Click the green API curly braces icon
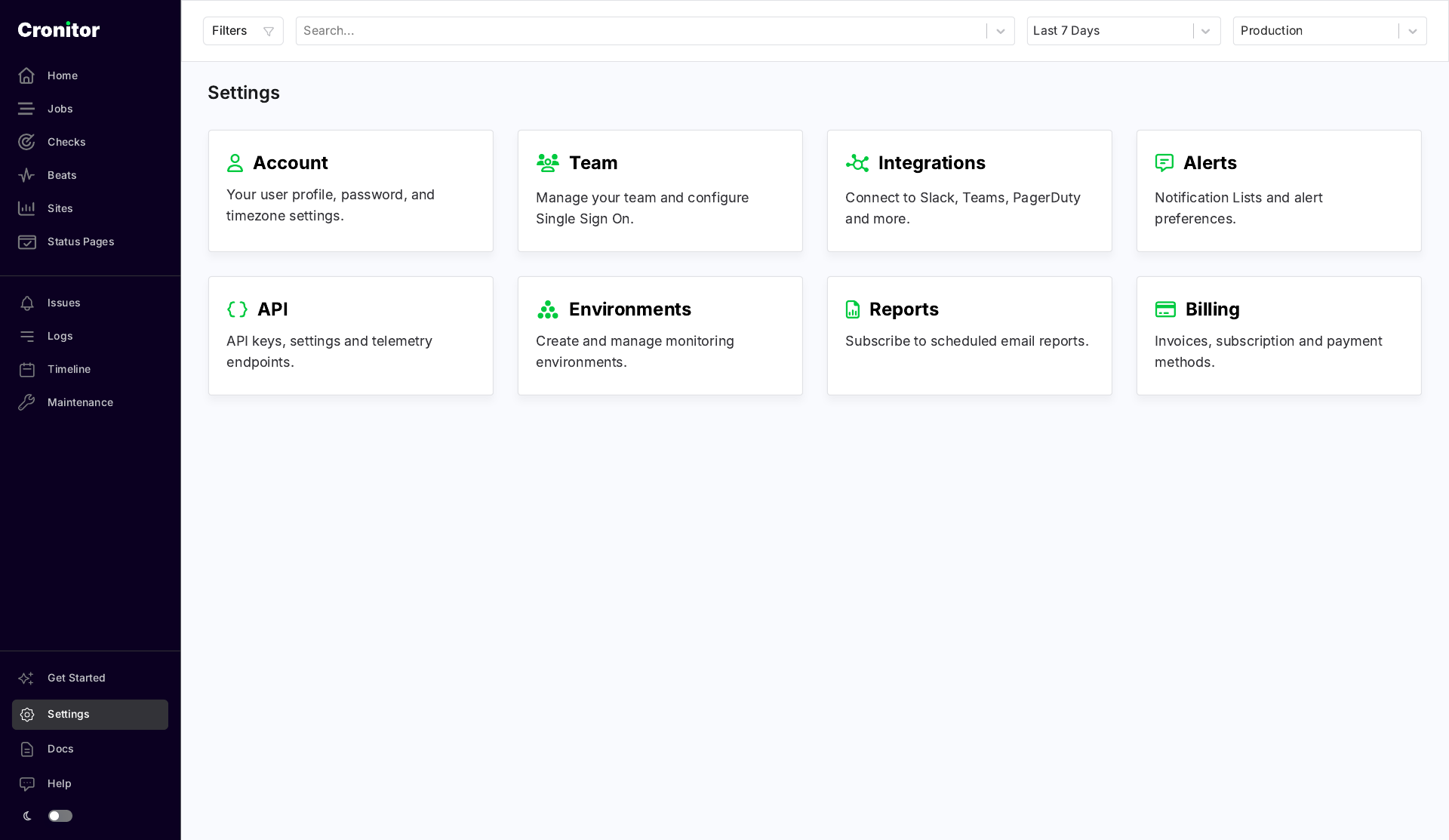The image size is (1449, 840). click(238, 309)
